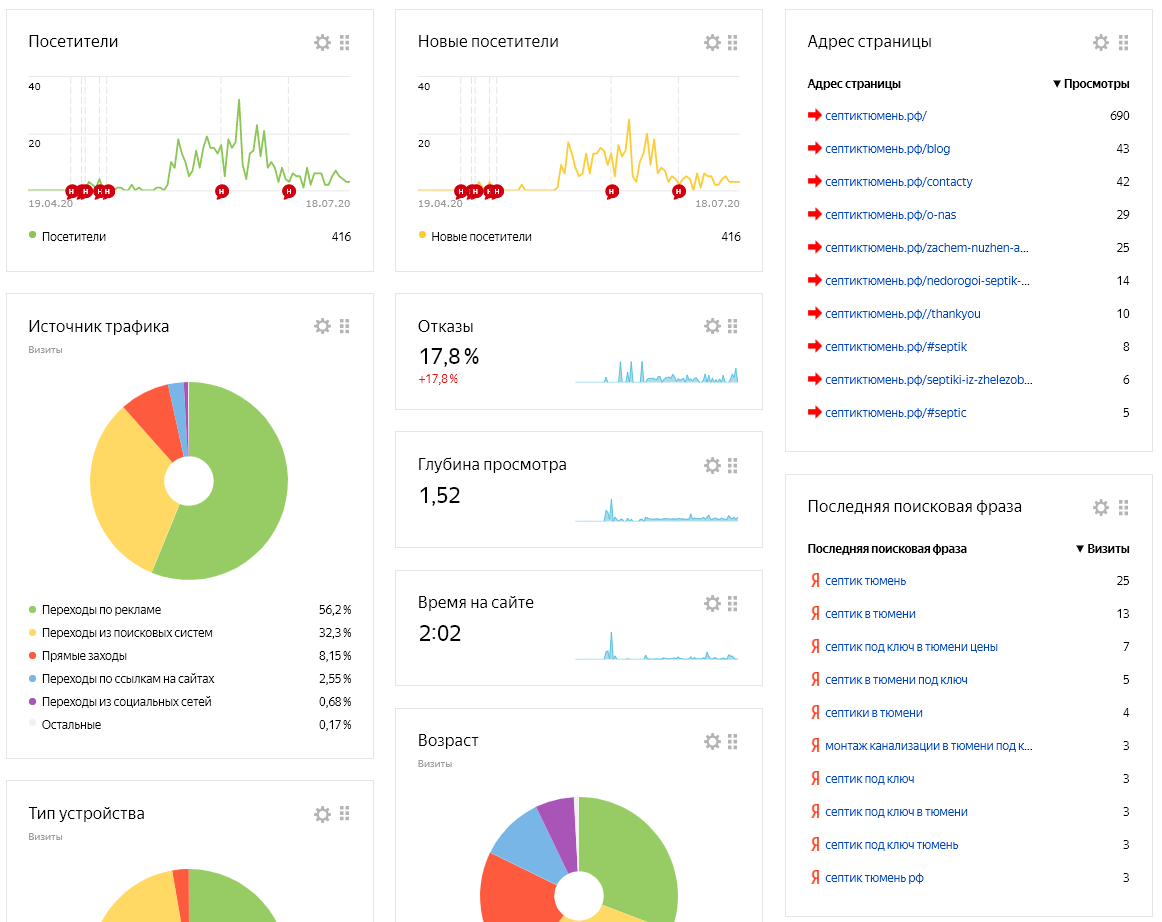Open септиктюмень.рф/septiki-iz-zhelezob... link
The width and height of the screenshot is (1162, 922).
click(x=929, y=379)
